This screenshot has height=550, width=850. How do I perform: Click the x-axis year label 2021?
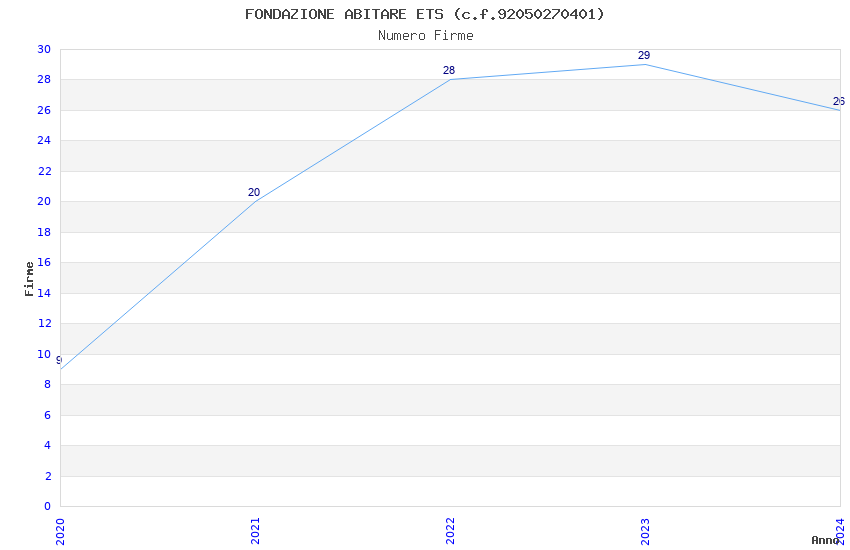pyautogui.click(x=255, y=532)
